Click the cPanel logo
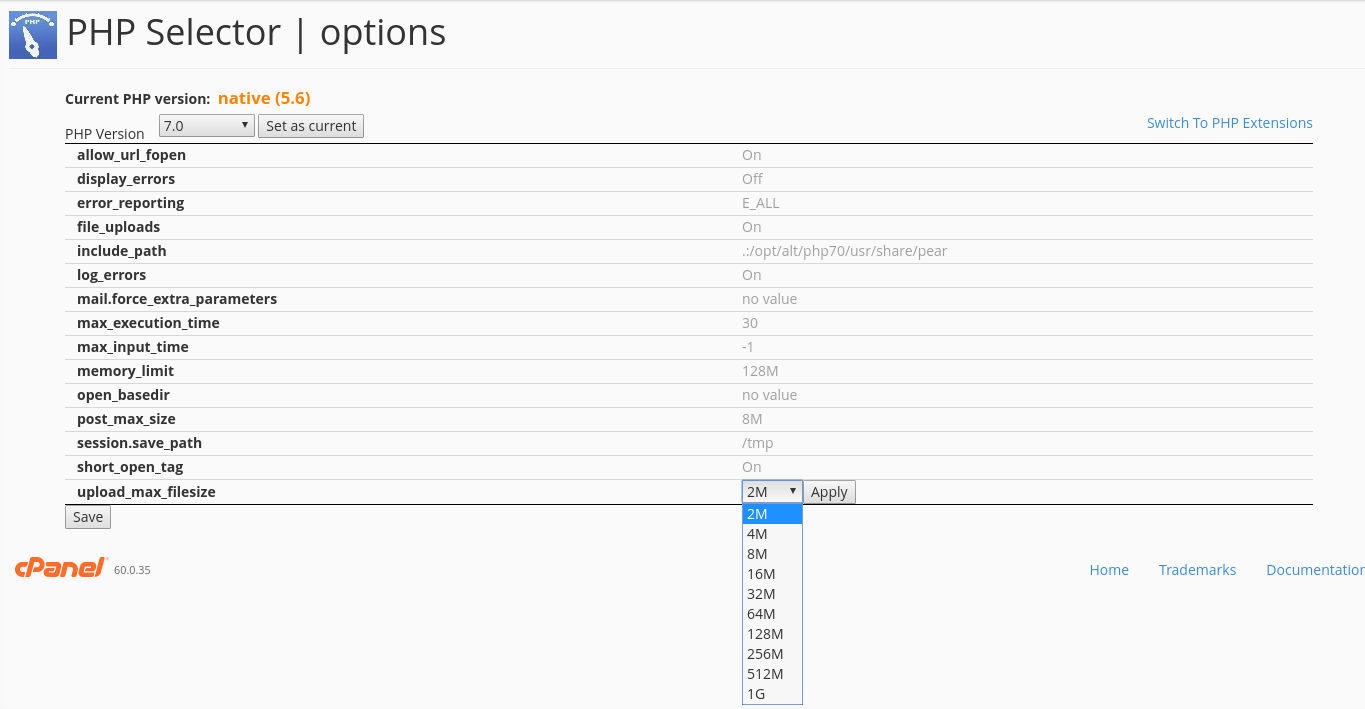1365x709 pixels. click(61, 568)
